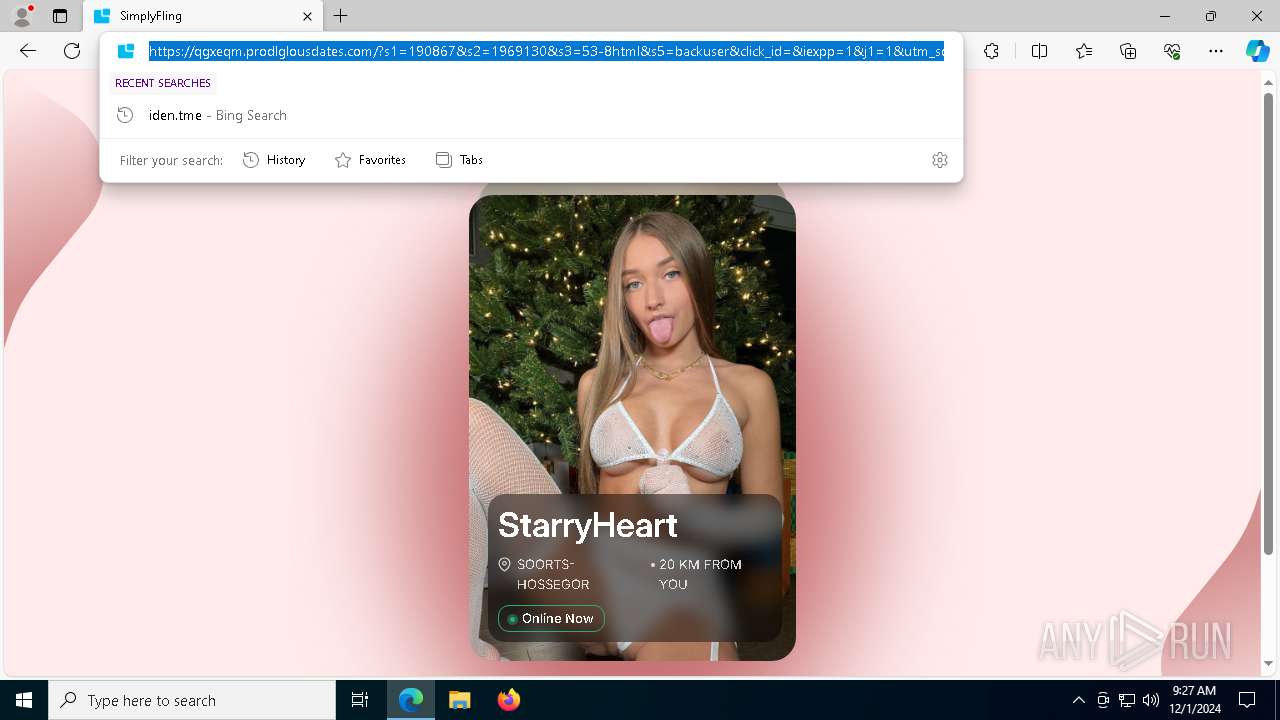Open Task View on the taskbar

(360, 700)
